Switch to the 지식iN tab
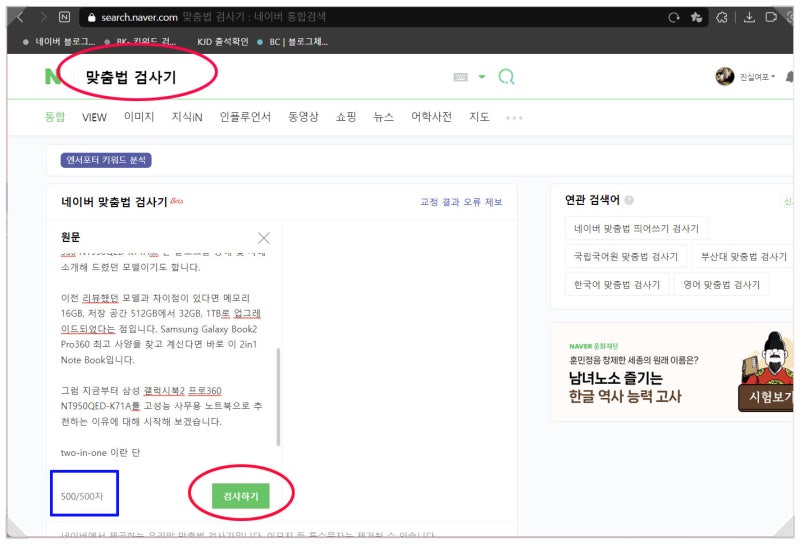The image size is (800, 544). tap(187, 117)
